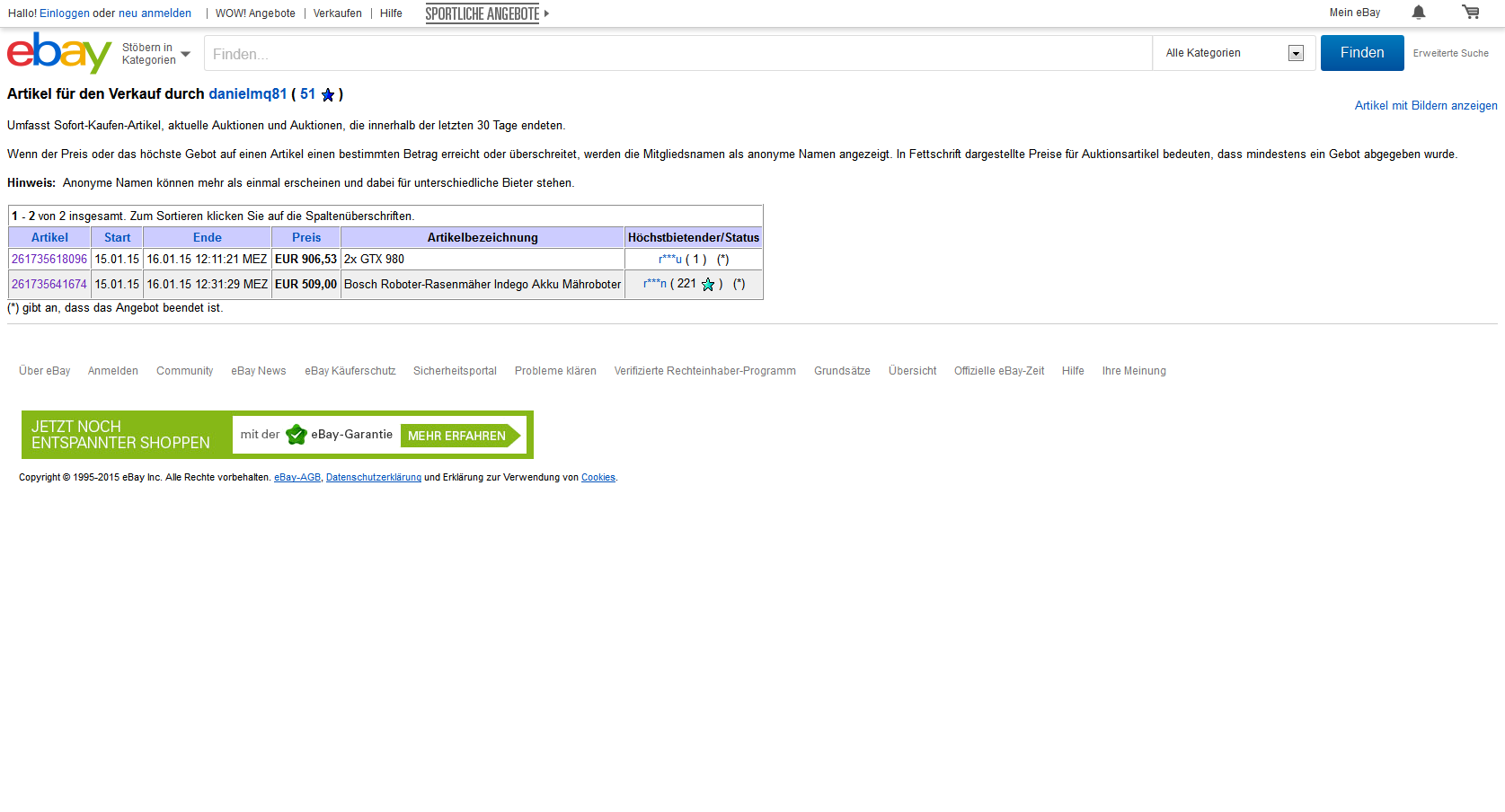The image size is (1505, 812).
Task: Open Verkaufen in top navigation
Action: point(338,13)
